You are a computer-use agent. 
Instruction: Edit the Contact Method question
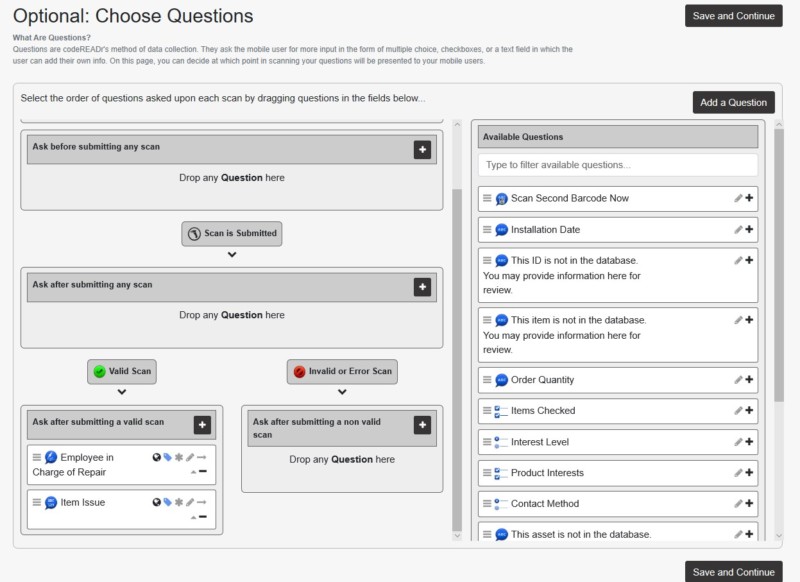tap(738, 503)
